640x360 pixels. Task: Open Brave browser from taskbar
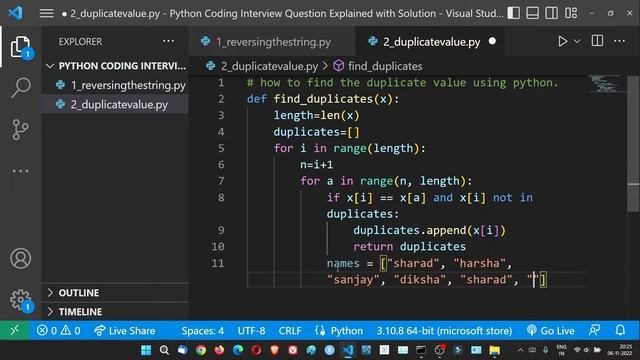pyautogui.click(x=275, y=350)
